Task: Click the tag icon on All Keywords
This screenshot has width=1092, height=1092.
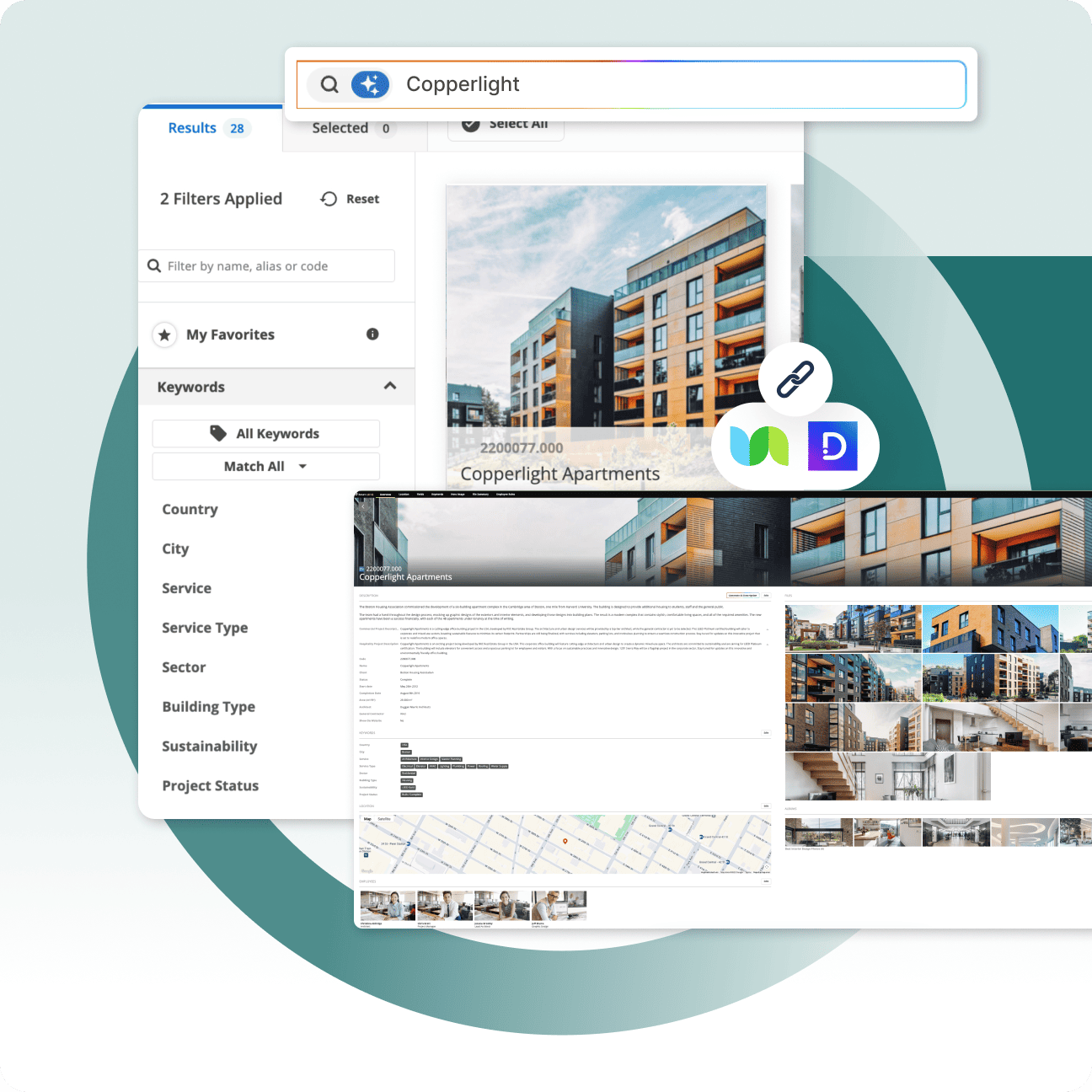Action: tap(218, 433)
